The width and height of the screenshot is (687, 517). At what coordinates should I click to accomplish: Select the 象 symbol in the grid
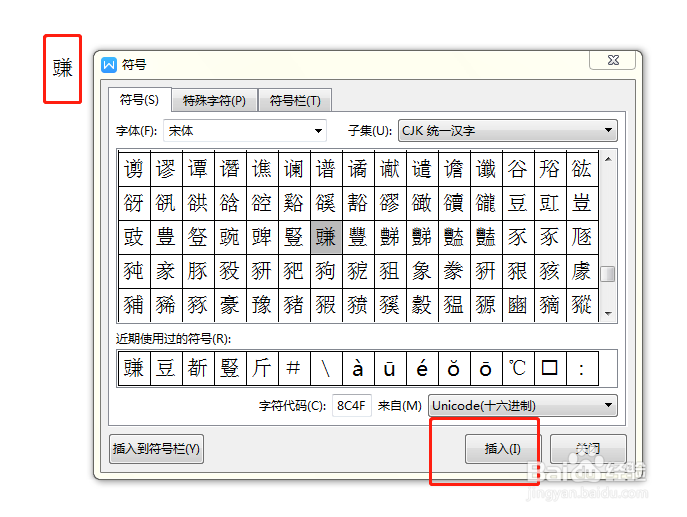pos(422,271)
